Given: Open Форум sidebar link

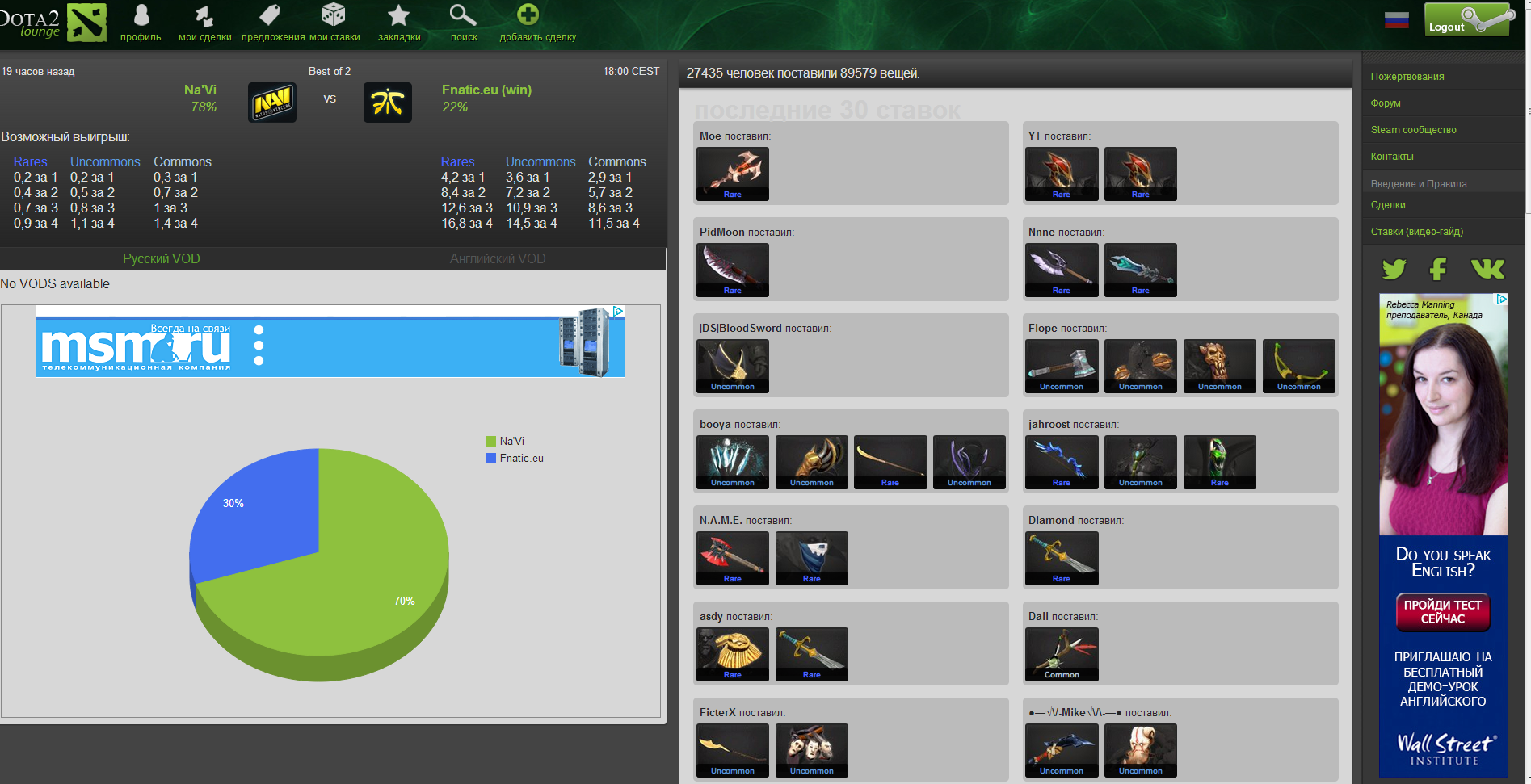Looking at the screenshot, I should pyautogui.click(x=1386, y=103).
